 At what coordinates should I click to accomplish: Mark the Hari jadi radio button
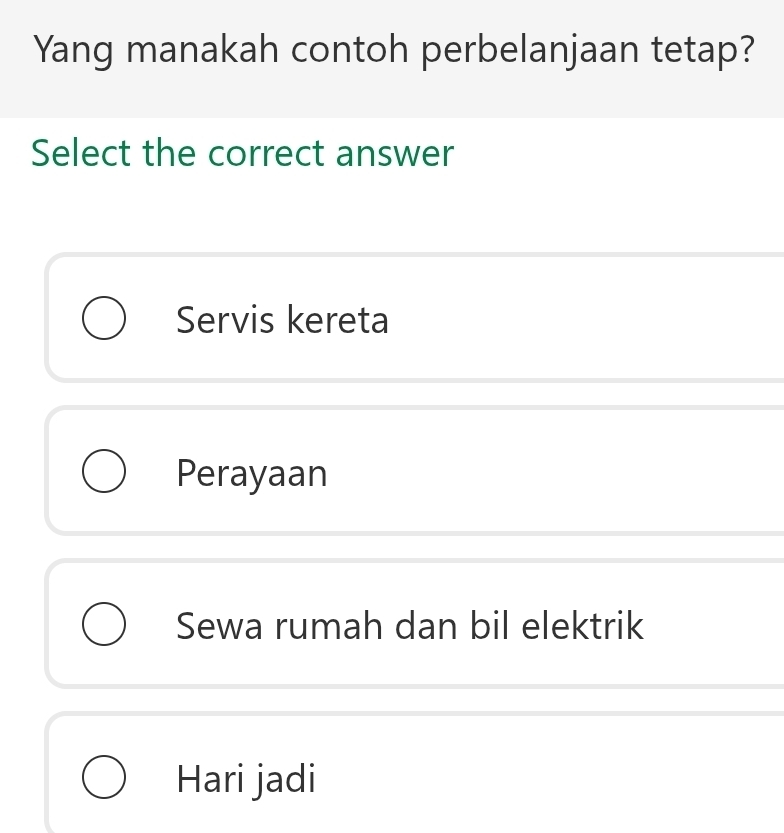103,779
